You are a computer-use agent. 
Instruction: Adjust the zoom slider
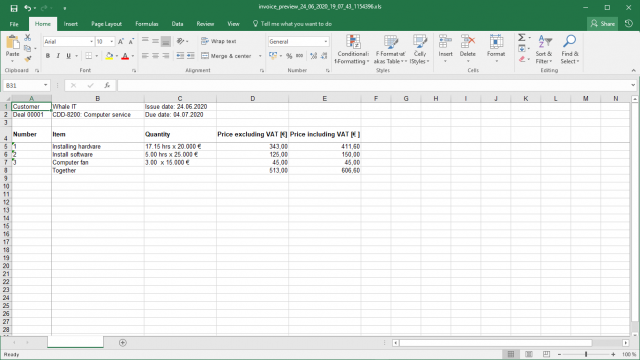(x=586, y=354)
